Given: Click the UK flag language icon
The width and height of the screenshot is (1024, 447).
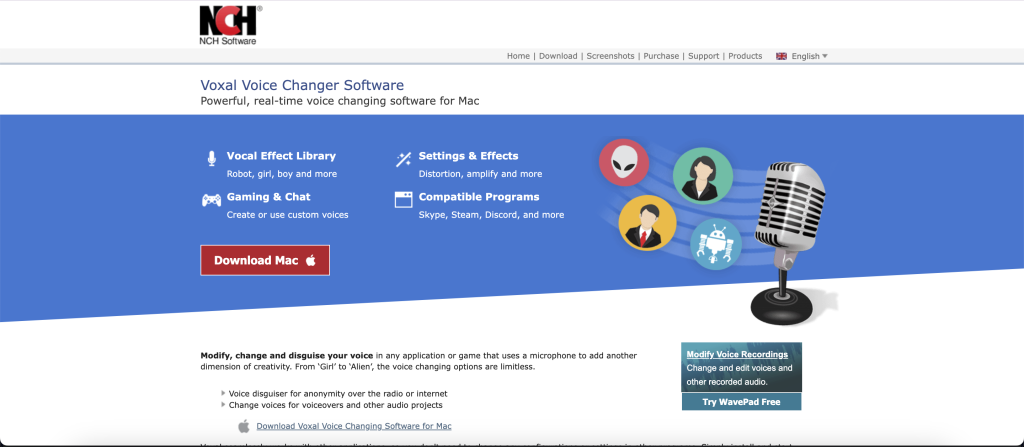Looking at the screenshot, I should [x=781, y=56].
